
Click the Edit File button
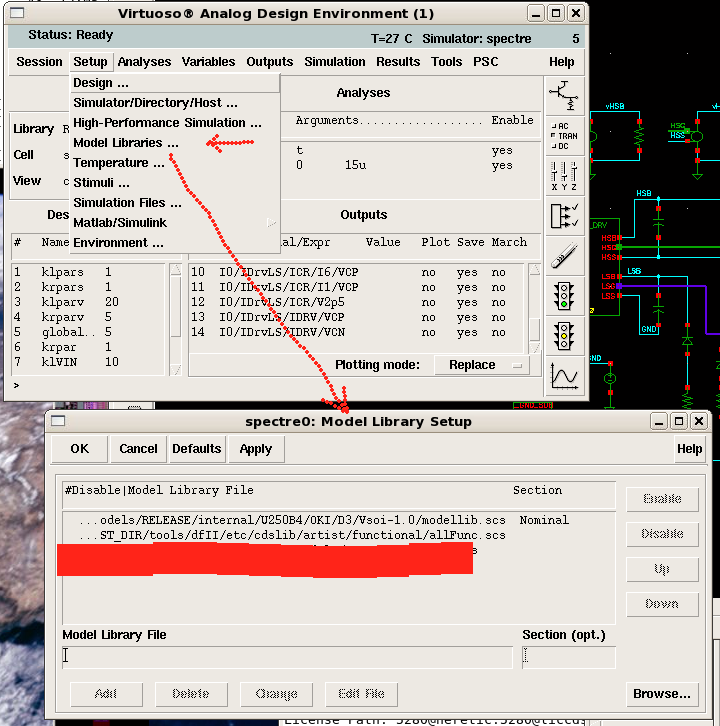(x=361, y=694)
